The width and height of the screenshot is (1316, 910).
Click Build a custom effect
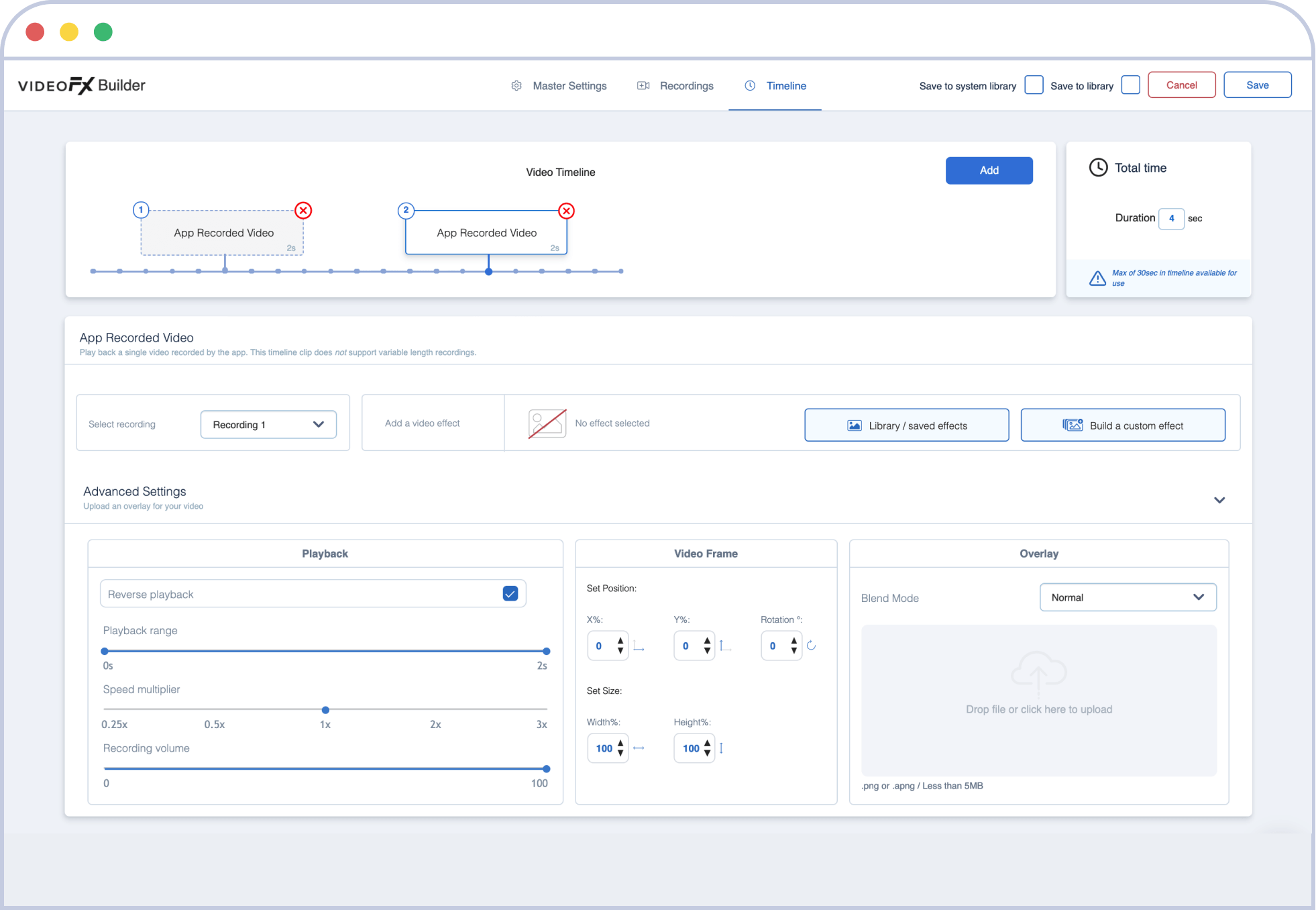coord(1122,425)
